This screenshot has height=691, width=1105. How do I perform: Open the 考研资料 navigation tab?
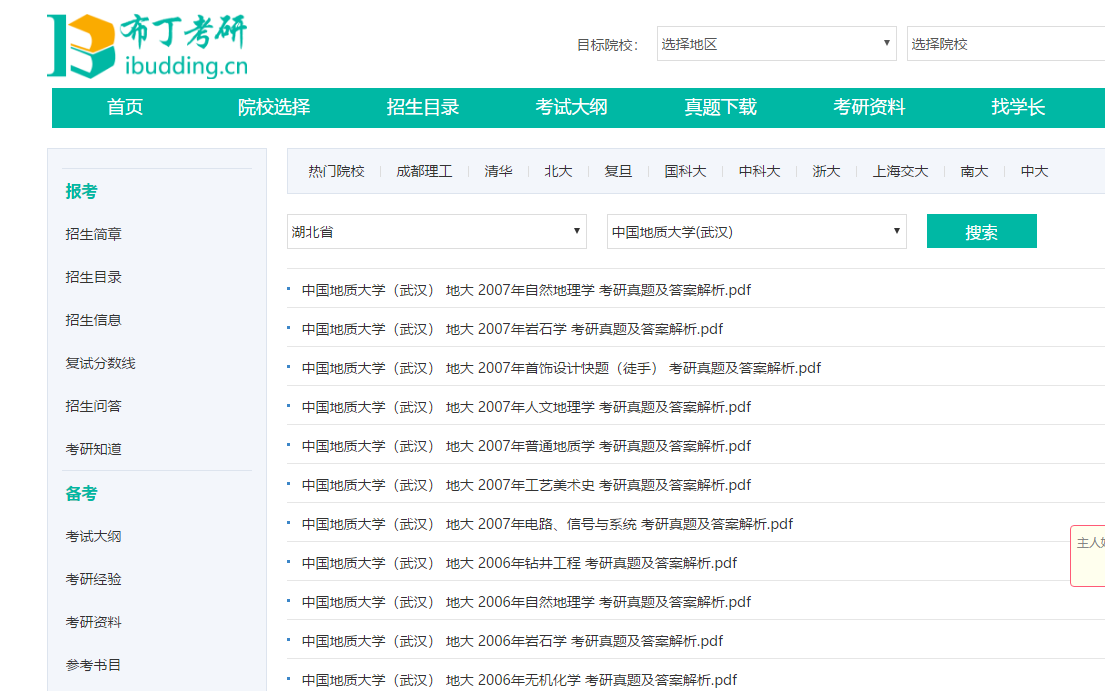pyautogui.click(x=869, y=107)
